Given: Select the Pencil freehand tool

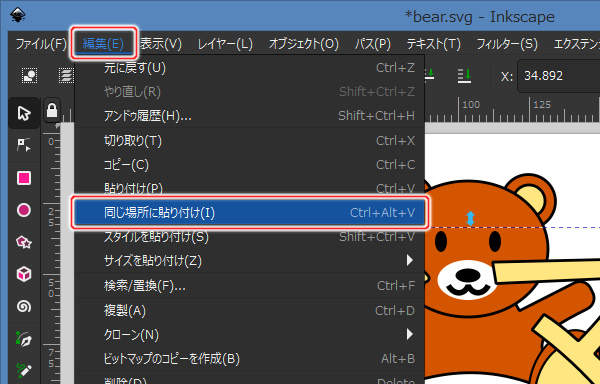Looking at the screenshot, I should pyautogui.click(x=24, y=370).
